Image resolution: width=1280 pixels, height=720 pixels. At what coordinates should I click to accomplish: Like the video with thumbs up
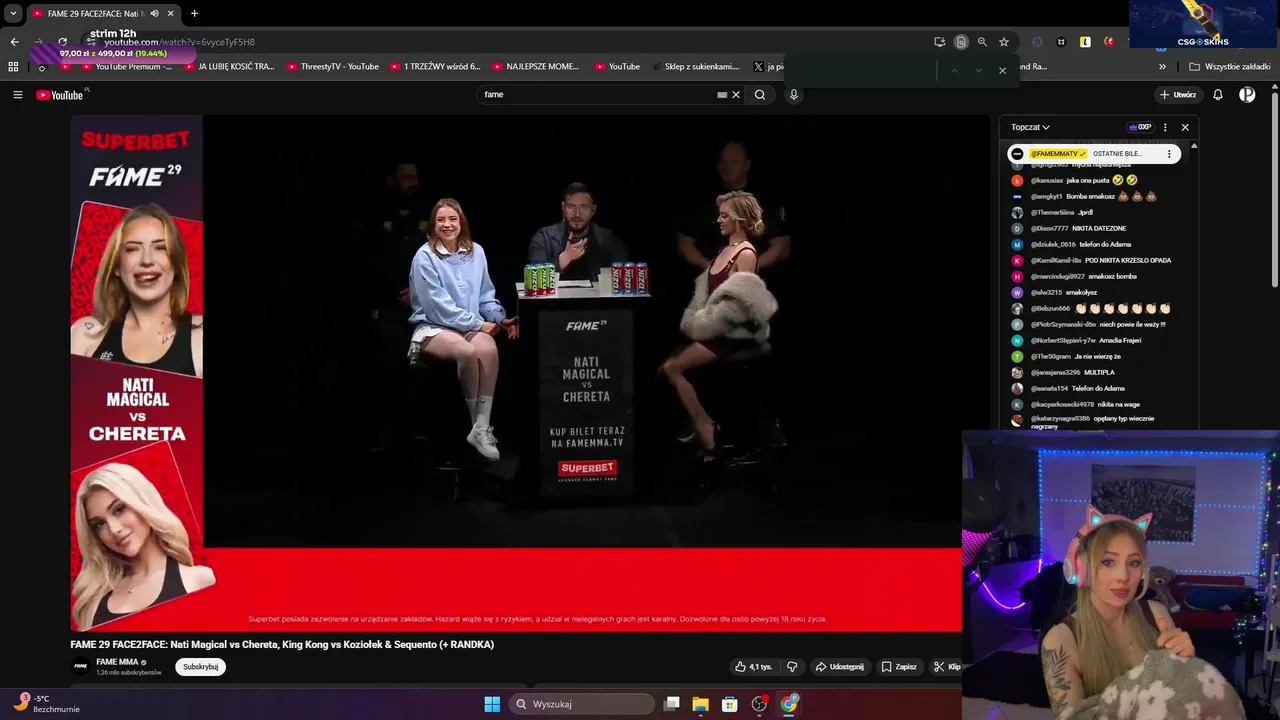point(754,667)
